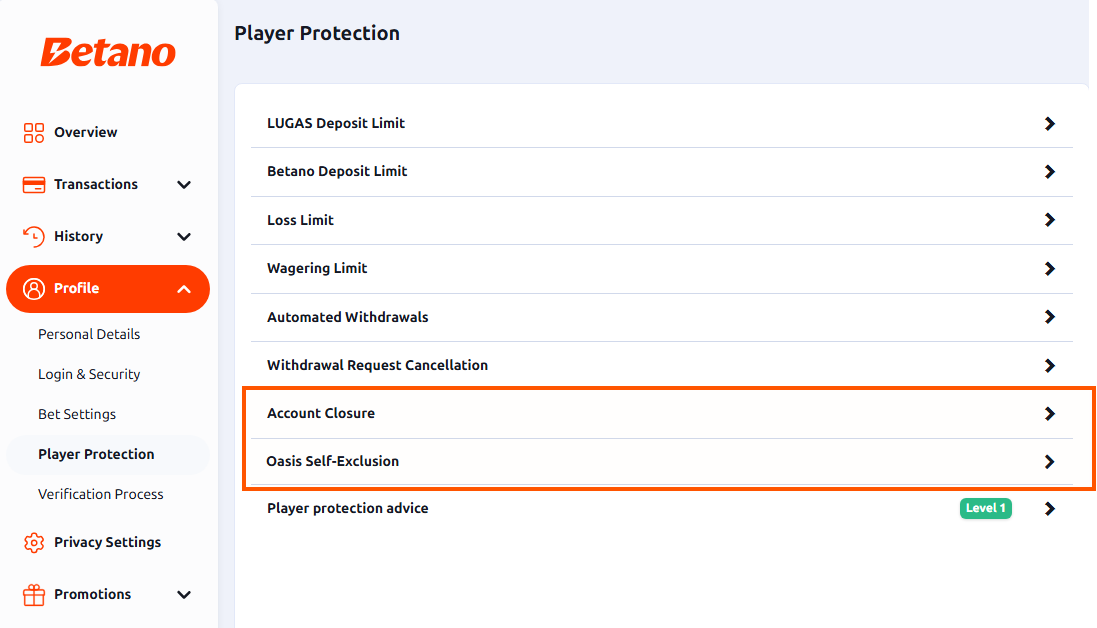Image resolution: width=1097 pixels, height=628 pixels.
Task: Expand the History menu chevron
Action: [184, 236]
